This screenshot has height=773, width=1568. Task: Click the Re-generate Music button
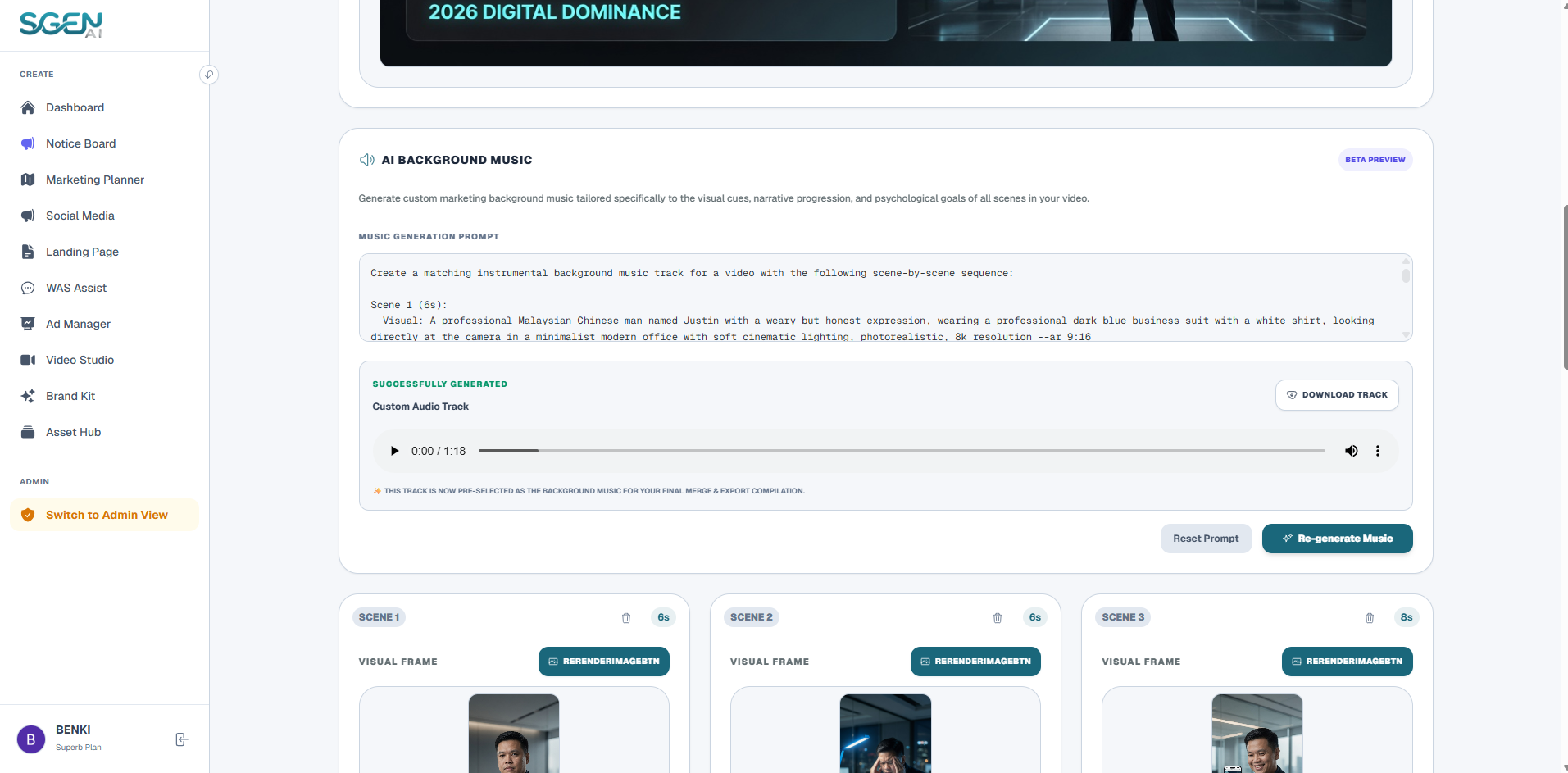(1337, 539)
